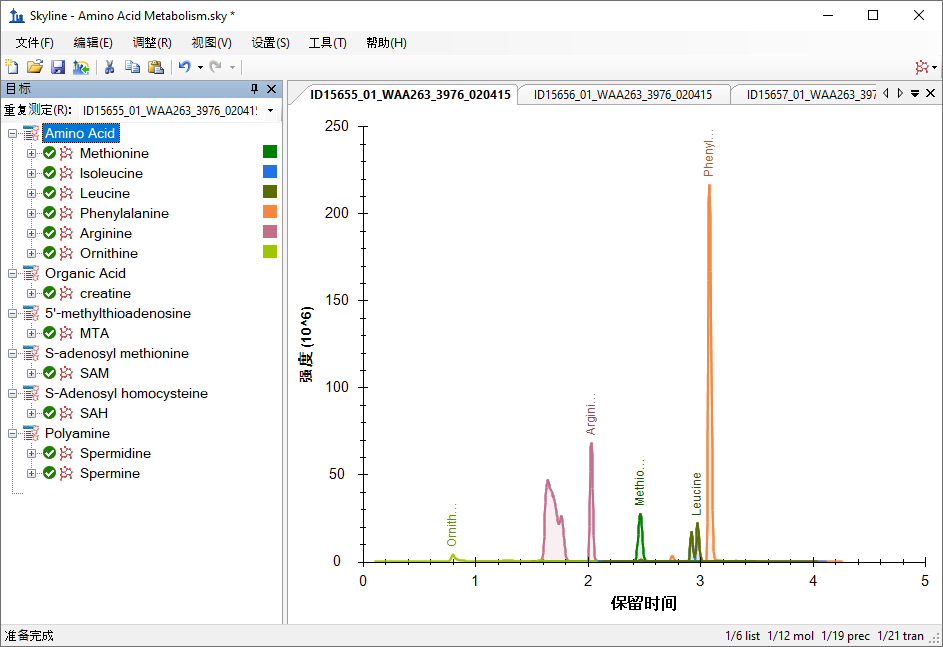Open the 重复测定 replicate dropdown
943x647 pixels.
[270, 110]
